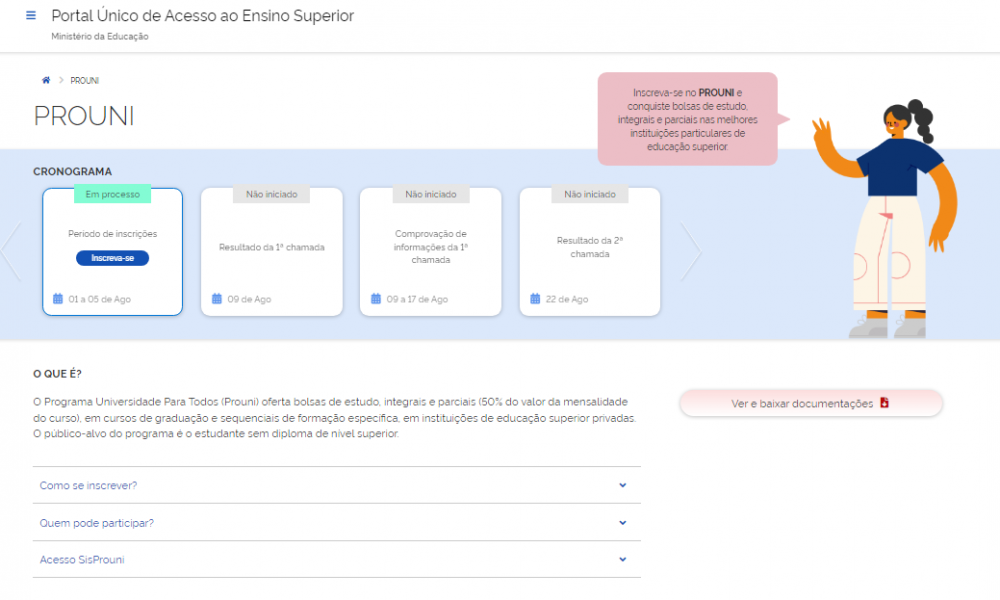Click the PDF icon in documentações button
Image resolution: width=1000 pixels, height=600 pixels.
(x=885, y=403)
